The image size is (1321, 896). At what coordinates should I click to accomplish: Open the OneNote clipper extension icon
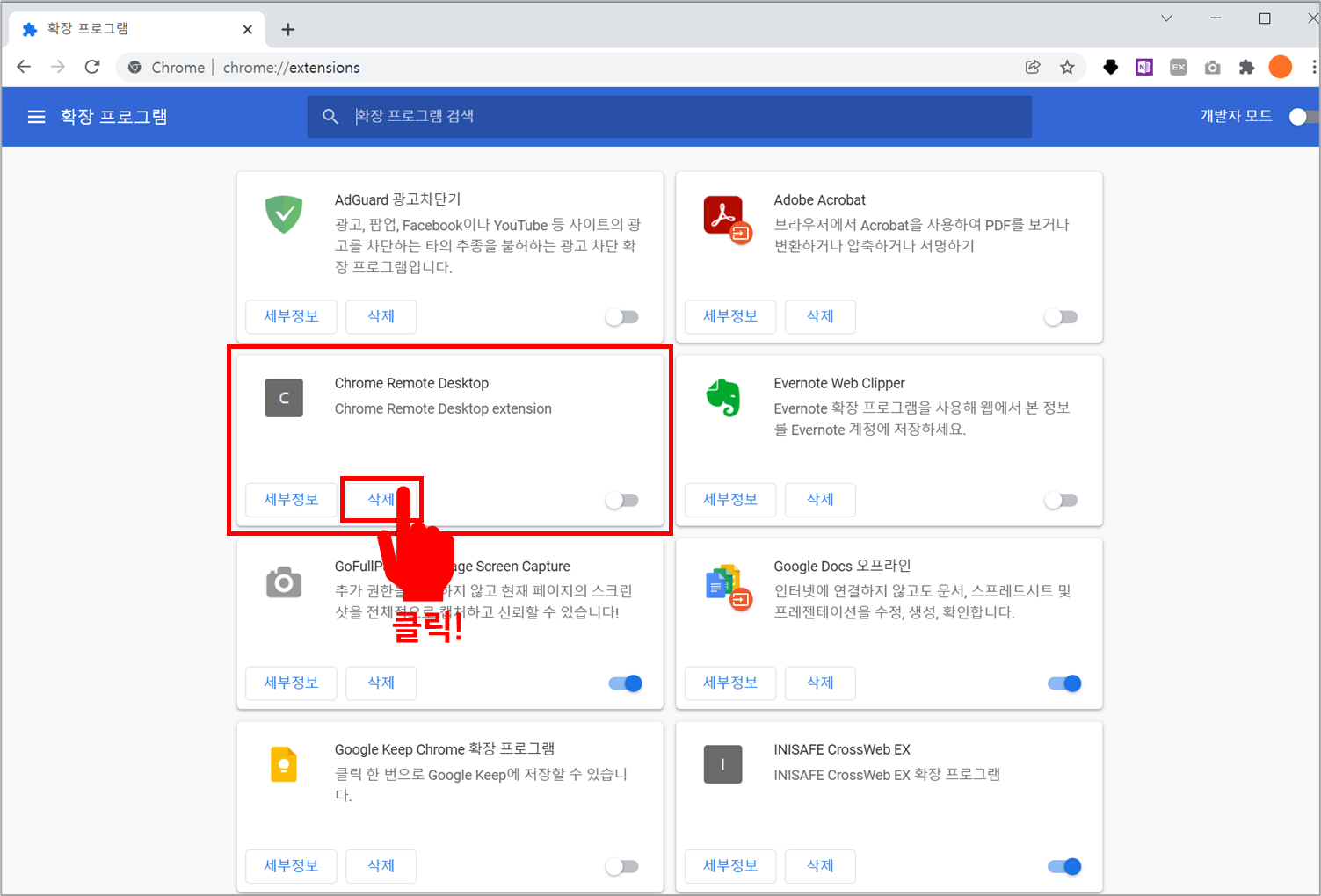[x=1144, y=67]
